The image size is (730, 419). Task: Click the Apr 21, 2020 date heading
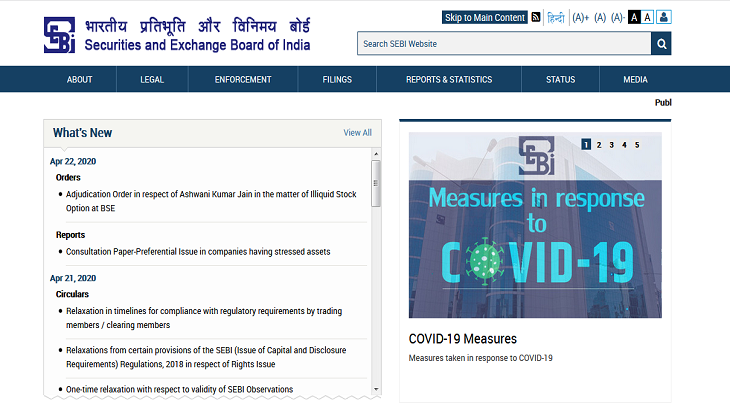coord(73,278)
